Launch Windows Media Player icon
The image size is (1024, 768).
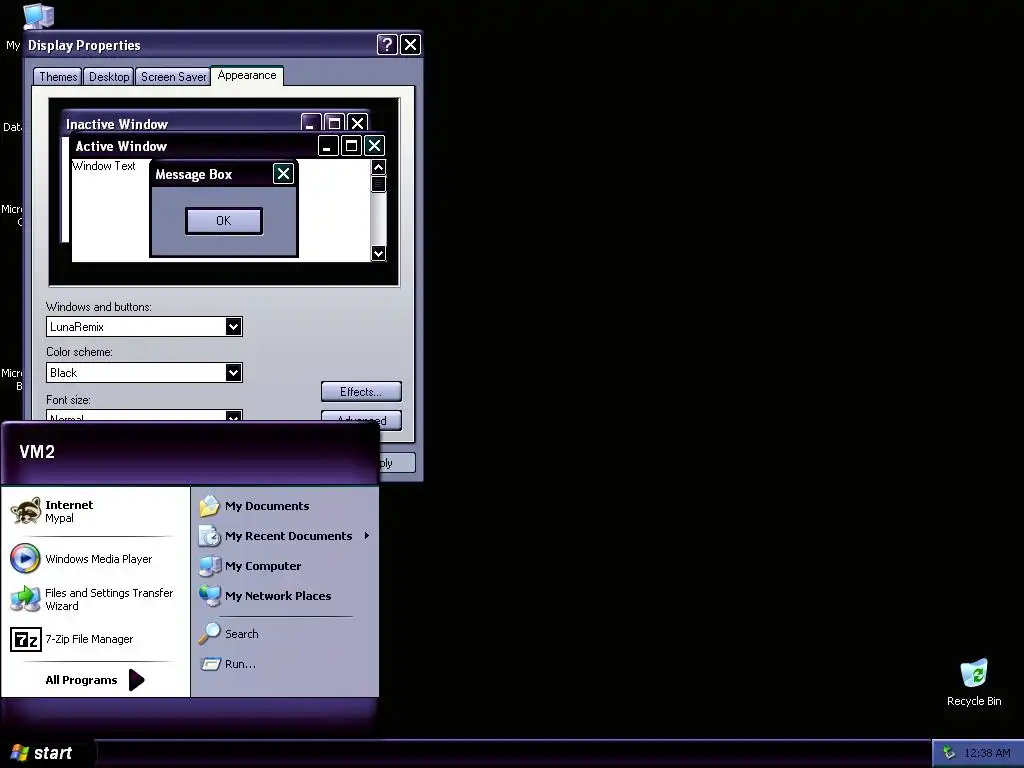25,558
